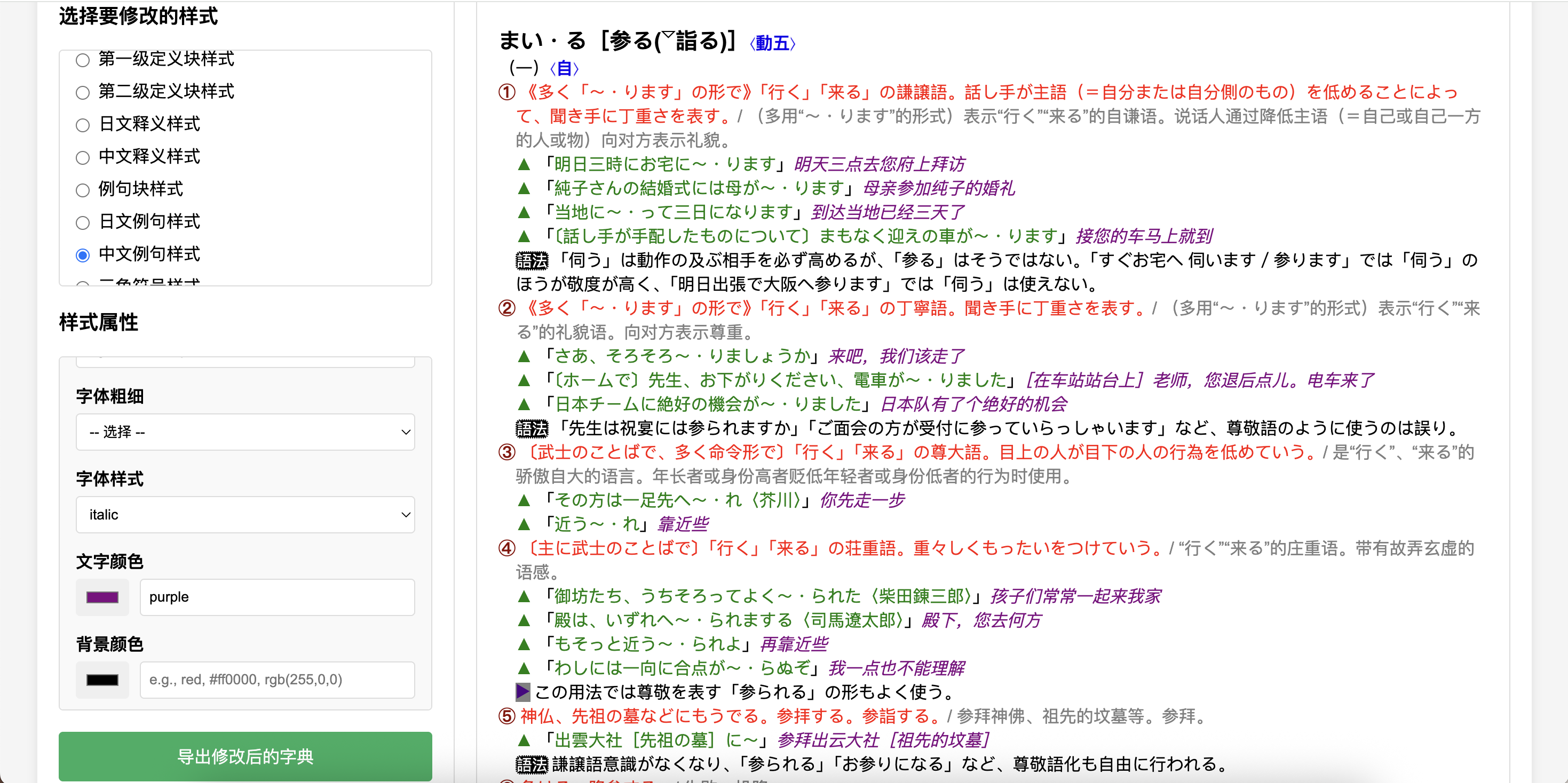Viewport: 1568px width, 783px height.
Task: Click the 語法 badge under definition ①
Action: click(x=532, y=261)
